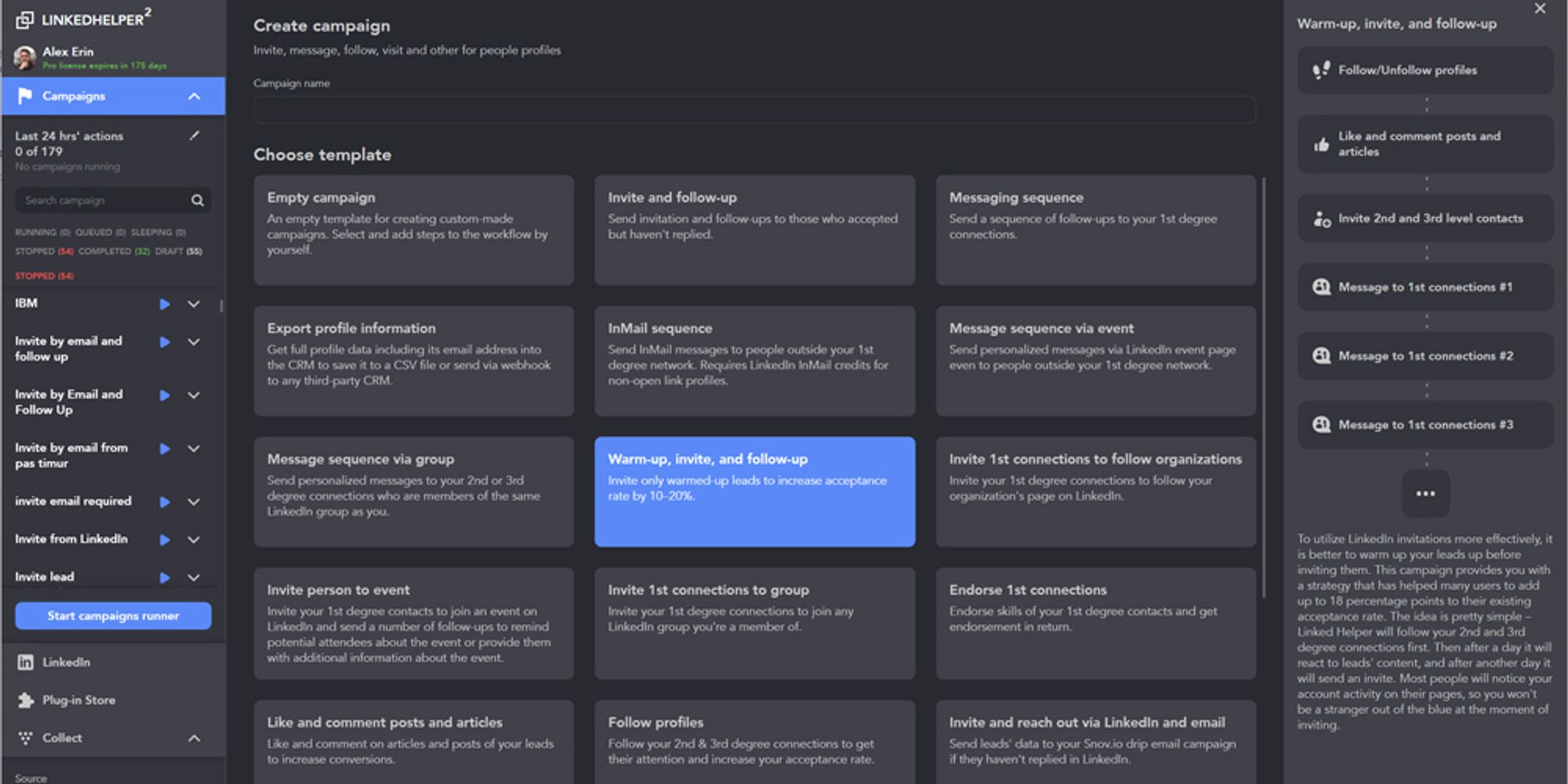Open Follow/Unfollow profiles workflow step

pyautogui.click(x=1425, y=70)
